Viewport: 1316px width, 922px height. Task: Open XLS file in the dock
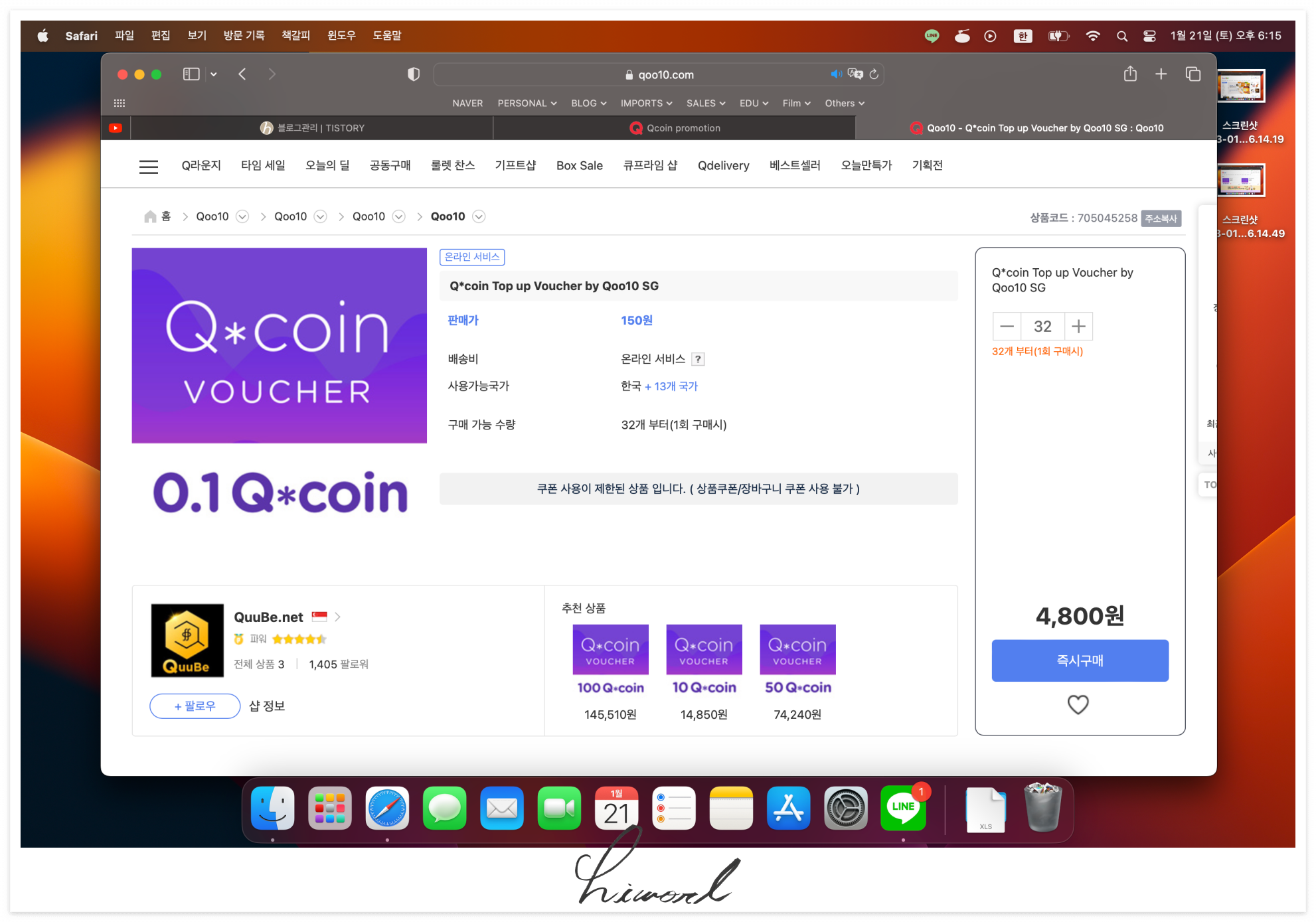(986, 808)
